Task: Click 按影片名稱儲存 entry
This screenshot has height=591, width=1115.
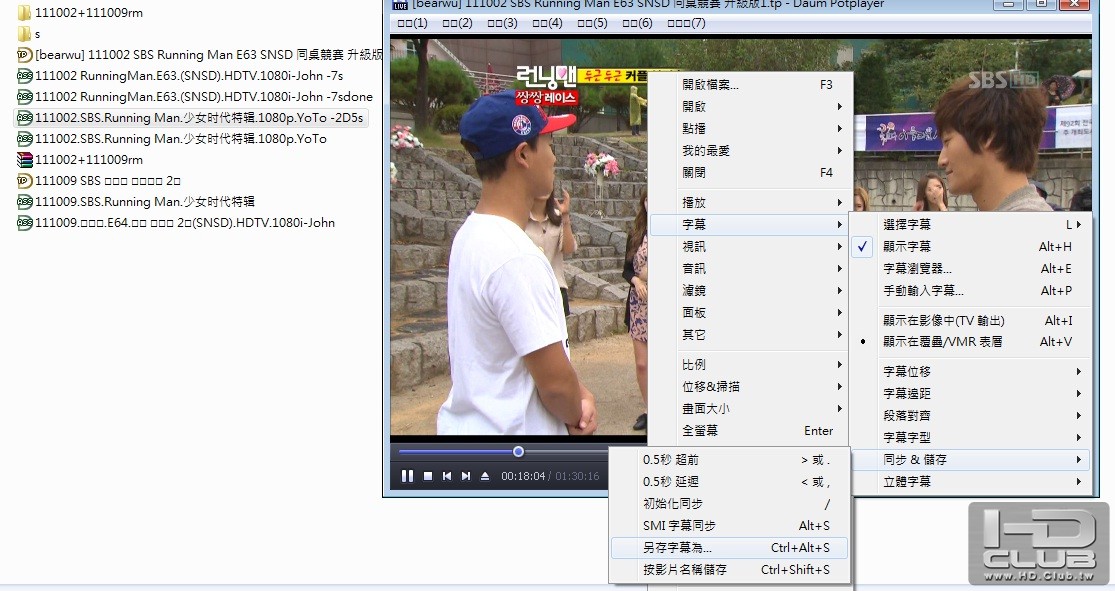Action: point(730,569)
